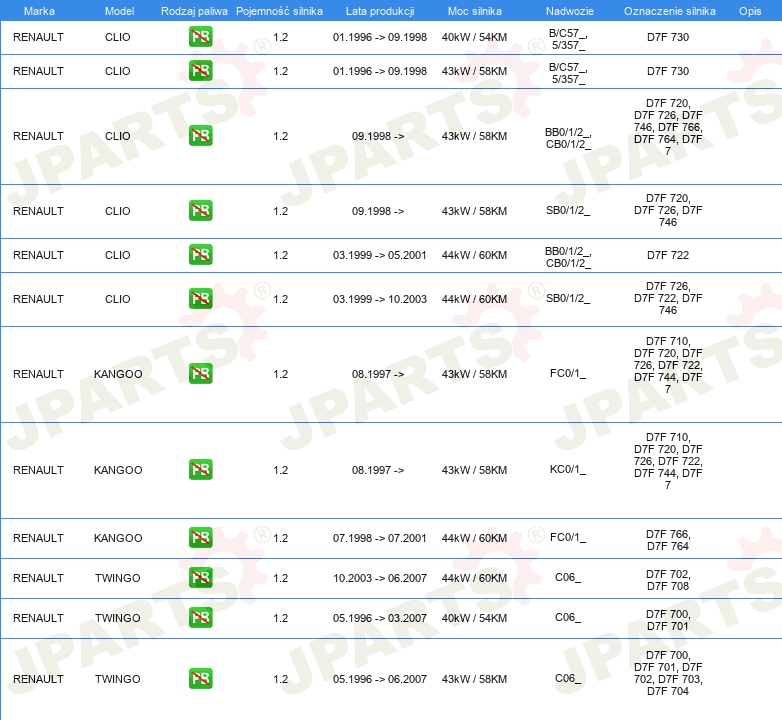Click the 43kW / 58KM cell in the Twingo row
Viewport: 782px width, 720px height.
[474, 679]
